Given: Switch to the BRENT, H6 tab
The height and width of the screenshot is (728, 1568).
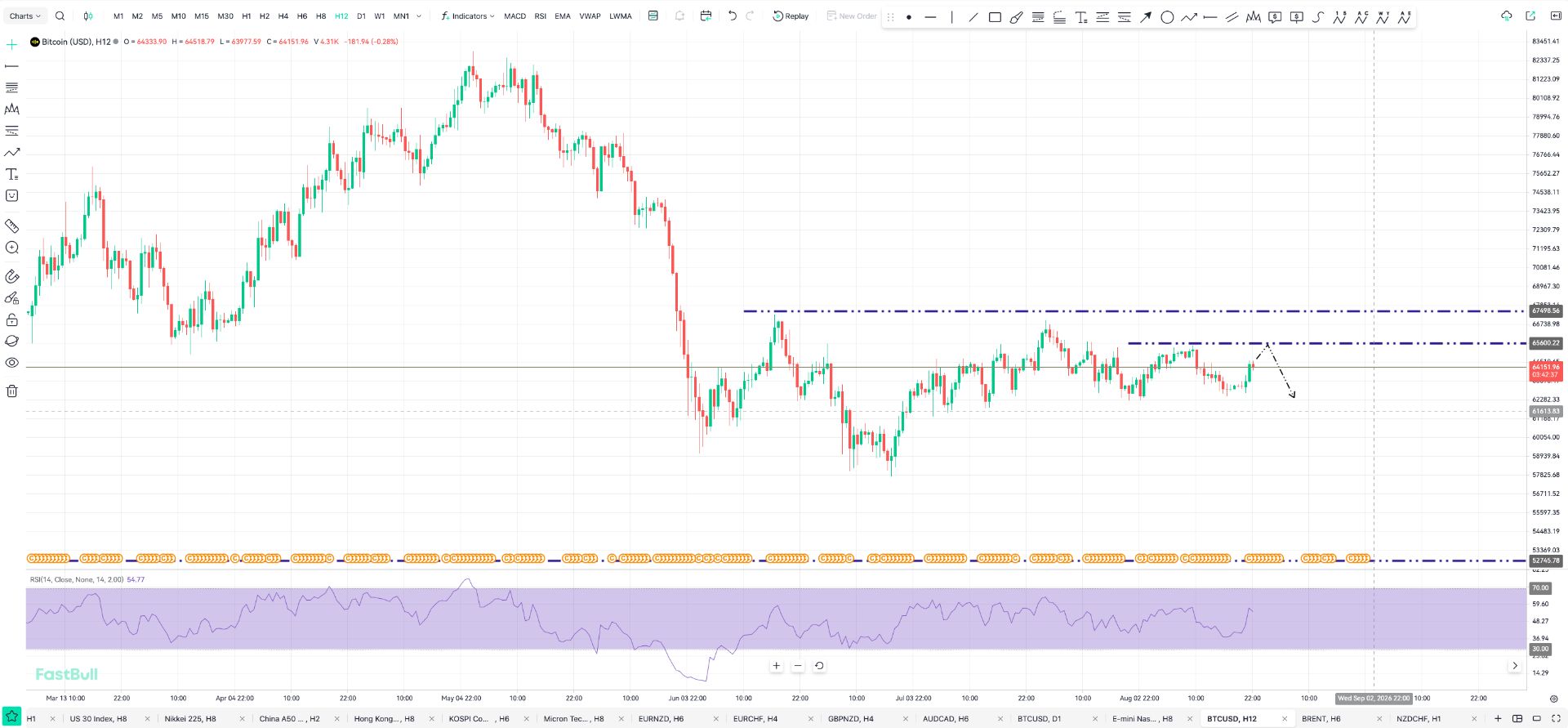Looking at the screenshot, I should click(x=1321, y=719).
